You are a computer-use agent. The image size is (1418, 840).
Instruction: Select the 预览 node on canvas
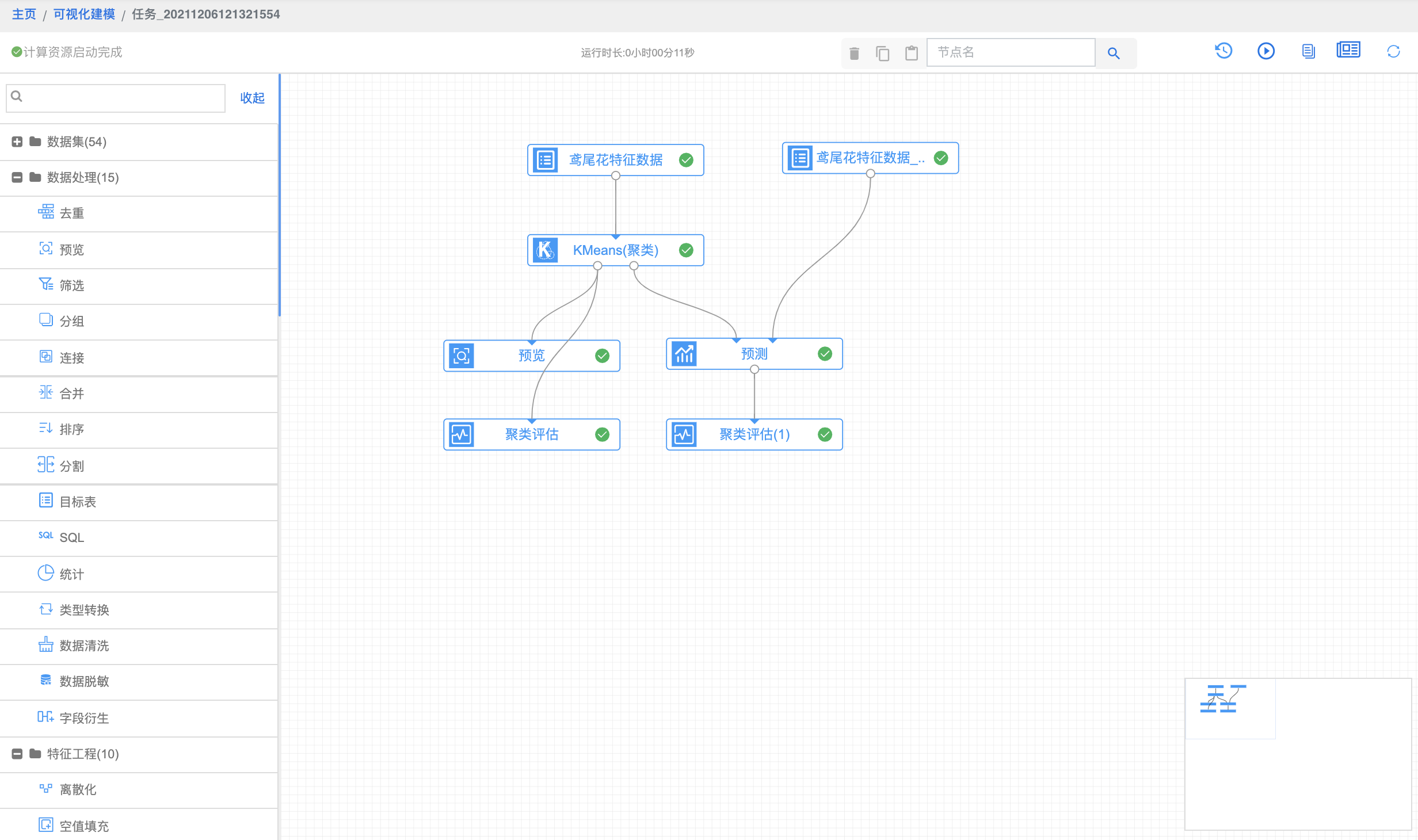[531, 356]
